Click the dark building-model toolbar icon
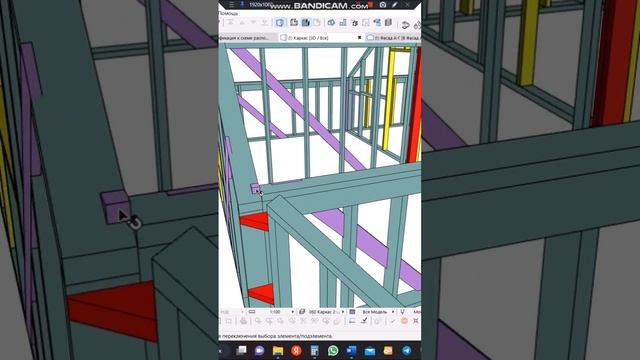Viewport: 640px width, 360px height. point(388,22)
